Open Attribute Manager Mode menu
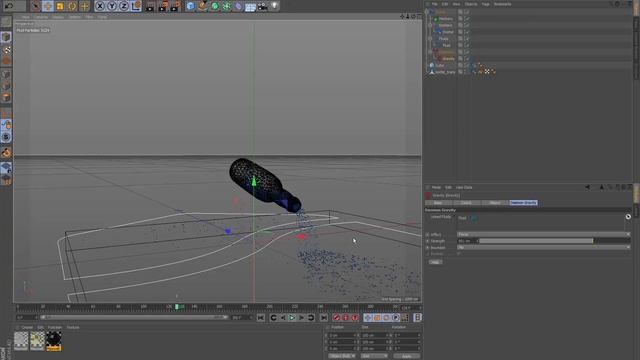 pyautogui.click(x=436, y=187)
